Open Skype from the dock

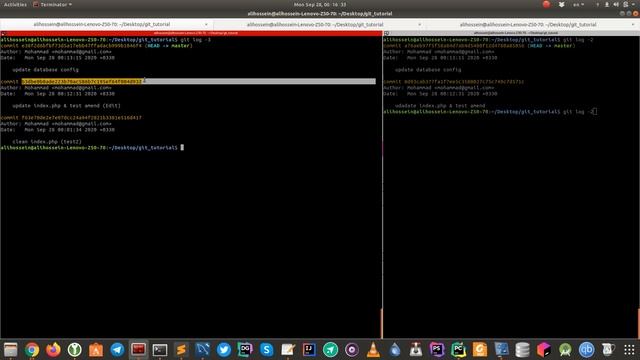pyautogui.click(x=267, y=349)
